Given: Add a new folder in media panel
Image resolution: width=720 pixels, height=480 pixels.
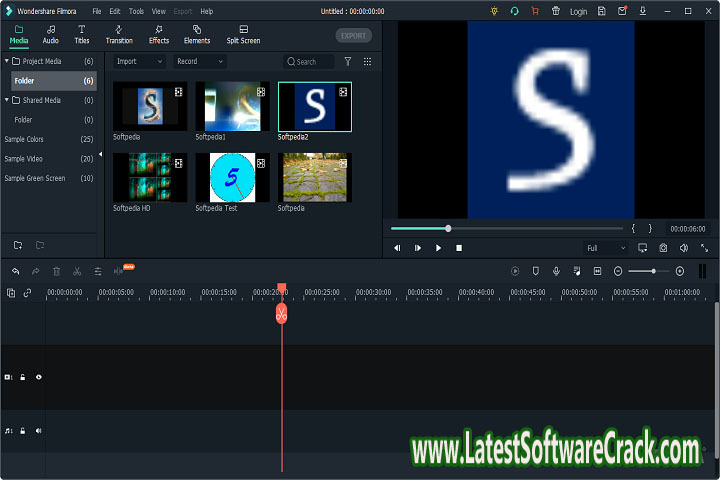Looking at the screenshot, I should 18,245.
